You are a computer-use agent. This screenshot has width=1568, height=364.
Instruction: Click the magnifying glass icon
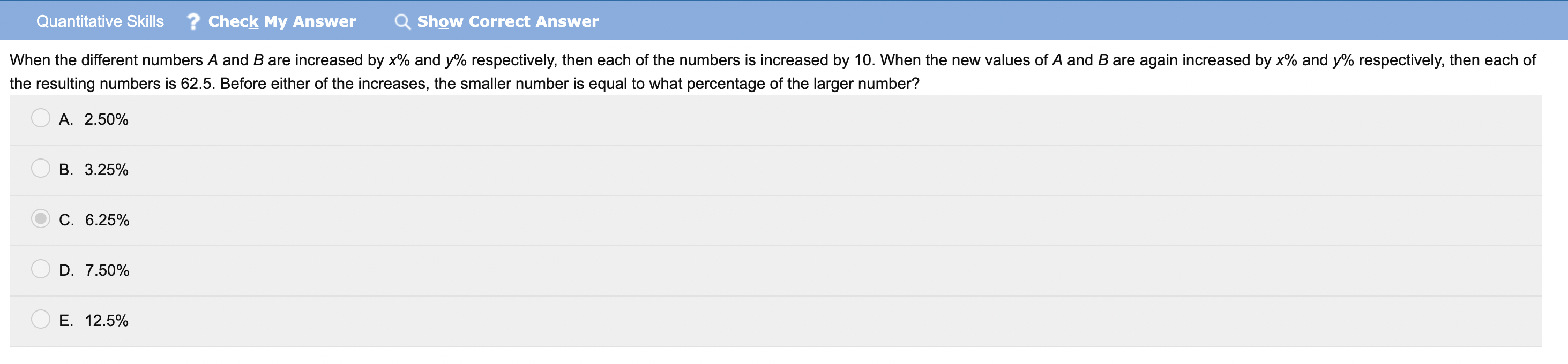pyautogui.click(x=402, y=22)
